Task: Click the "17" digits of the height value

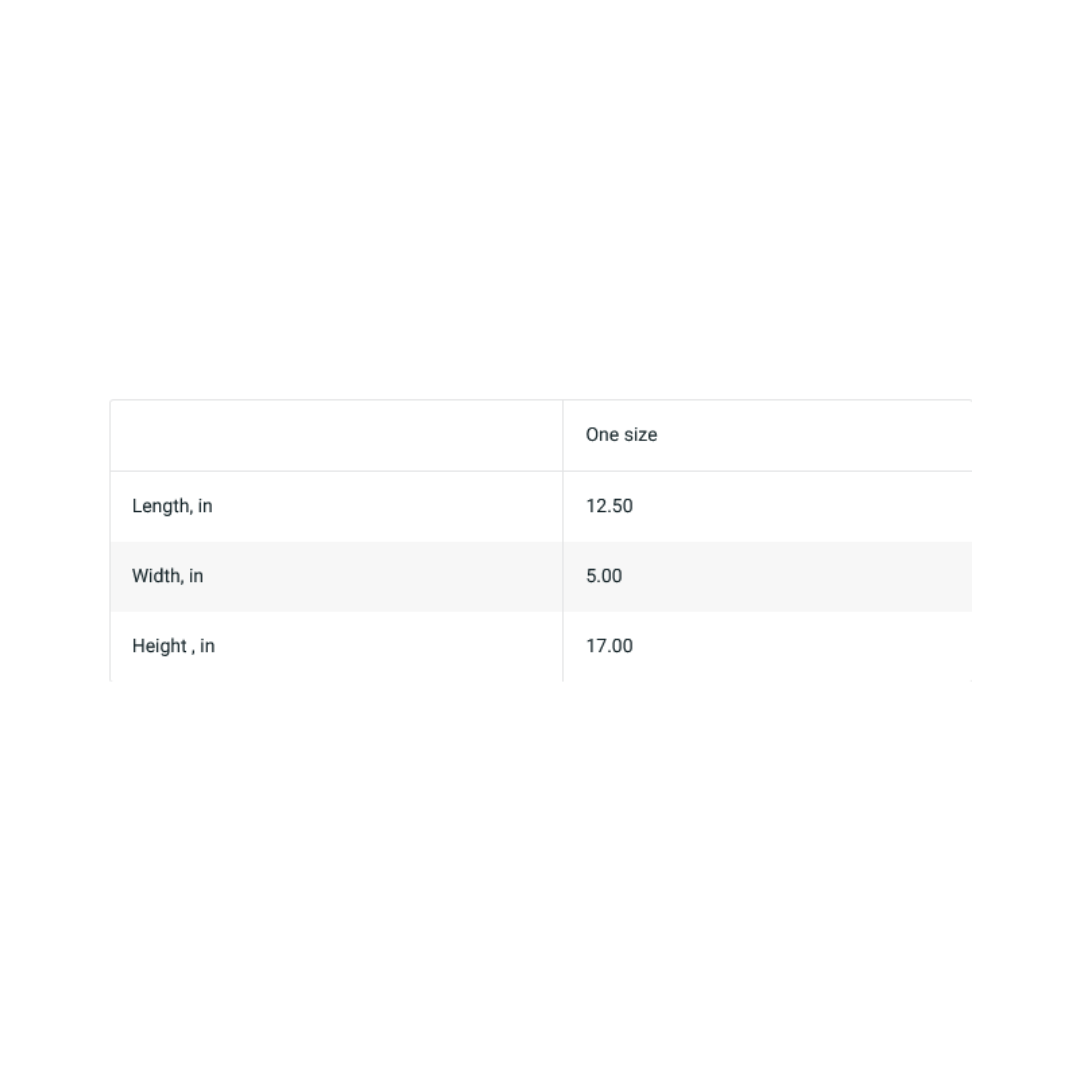Action: pyautogui.click(x=595, y=646)
